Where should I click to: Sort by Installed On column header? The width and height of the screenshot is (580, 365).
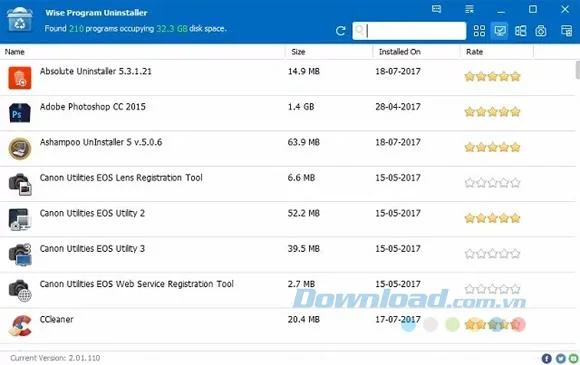[x=399, y=52]
